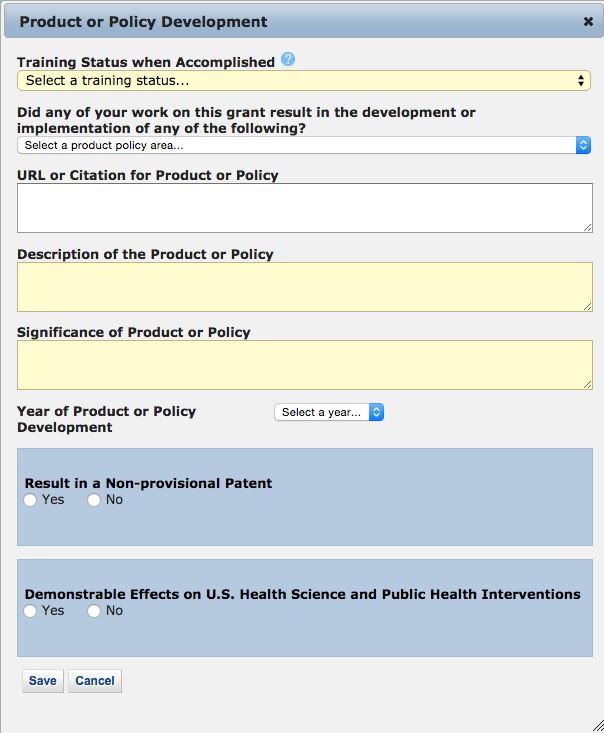Focus the Significance of Product text area

coord(304,364)
